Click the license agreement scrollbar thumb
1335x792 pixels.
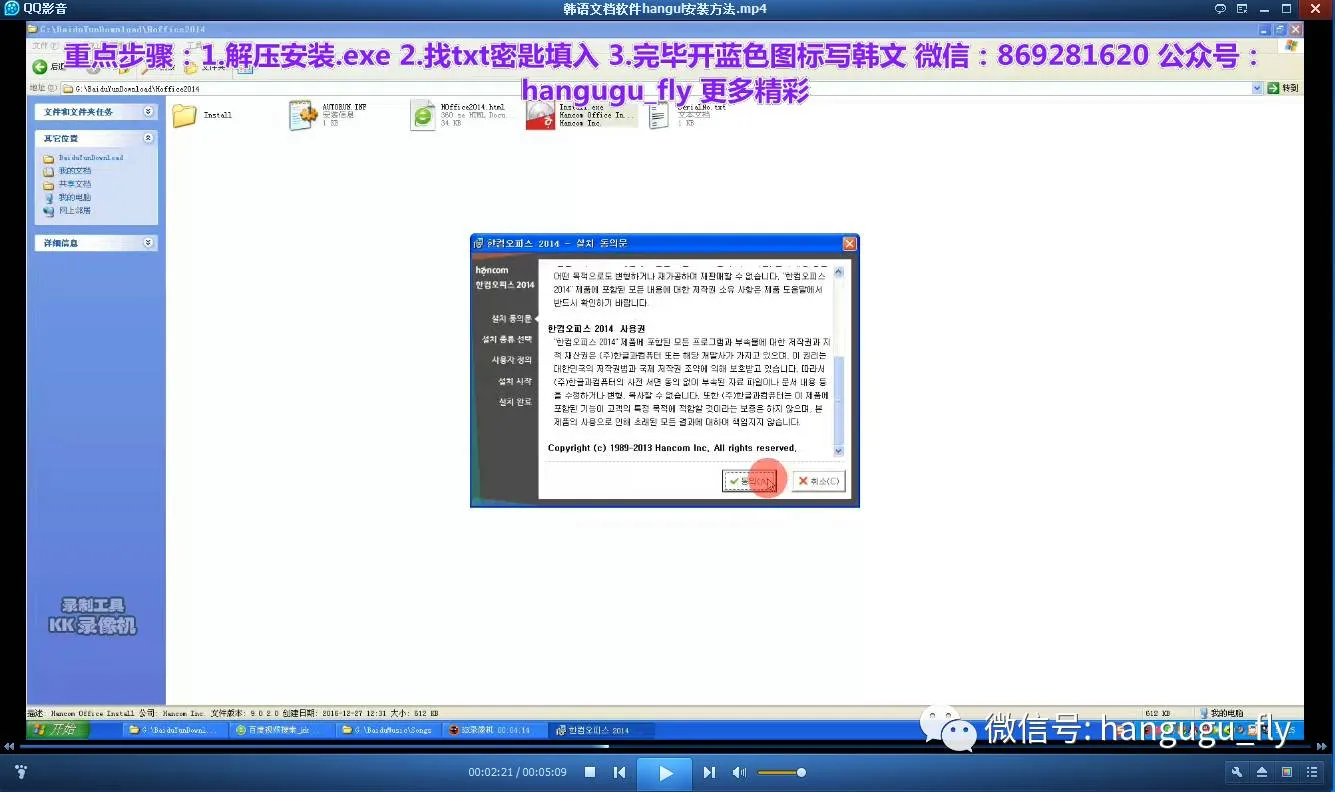[839, 400]
